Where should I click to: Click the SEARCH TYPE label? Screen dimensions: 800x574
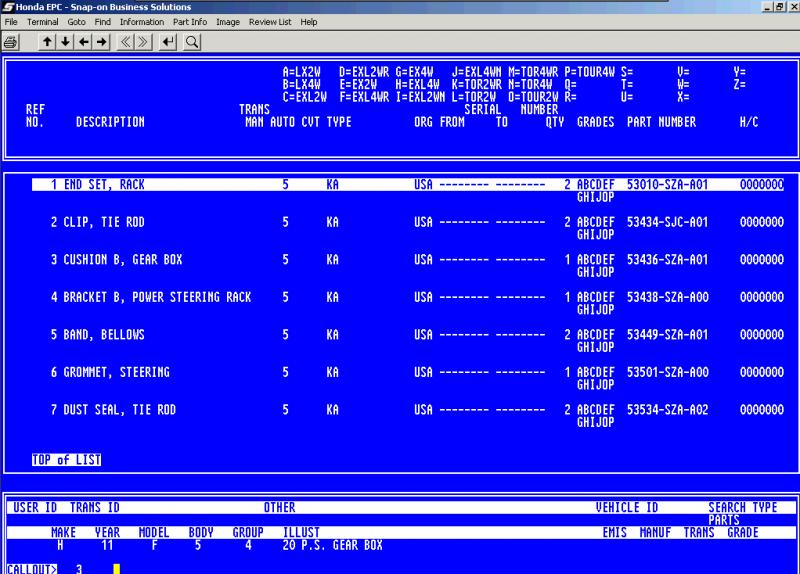point(742,508)
